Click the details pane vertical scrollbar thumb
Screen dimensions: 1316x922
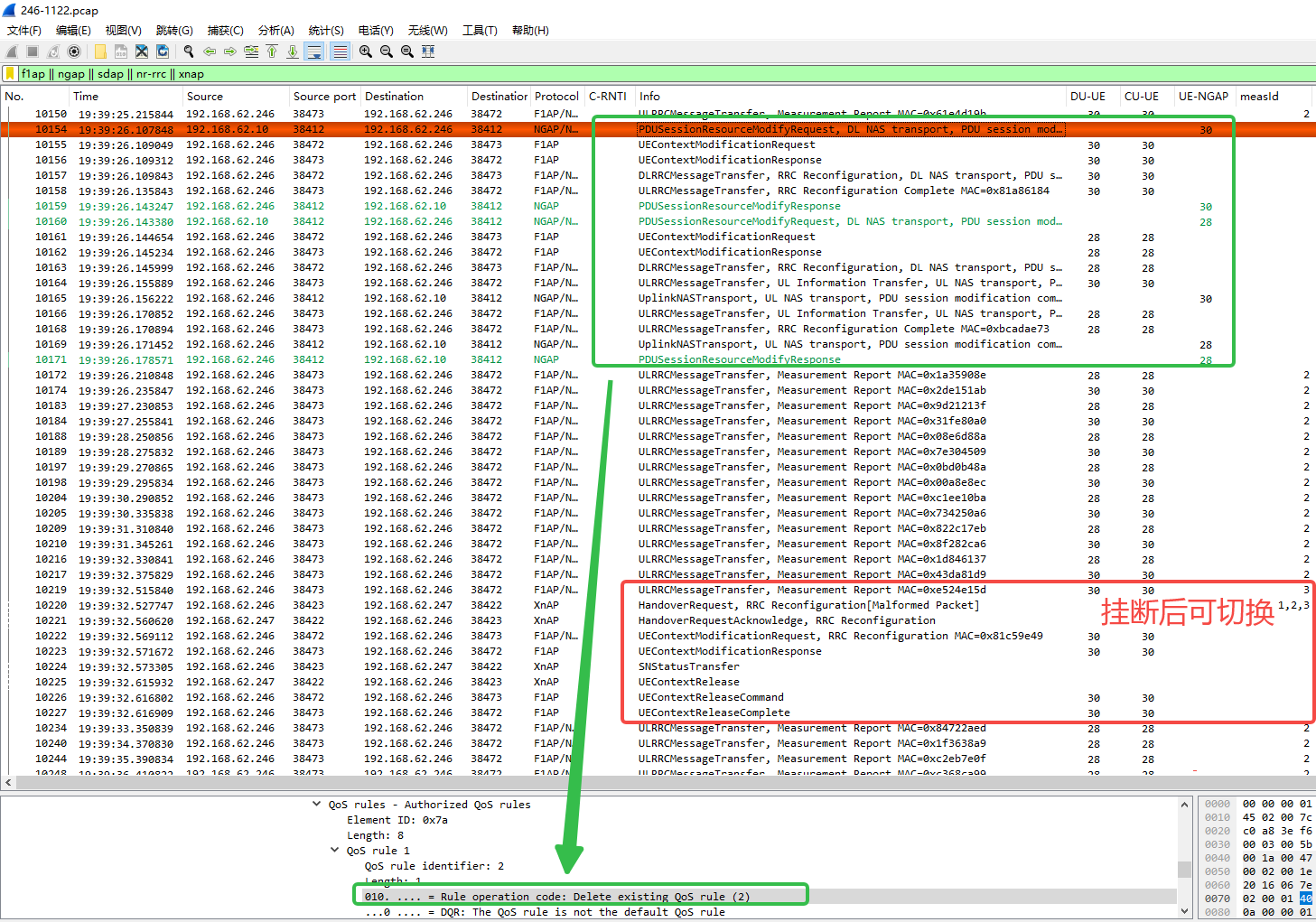(1184, 869)
